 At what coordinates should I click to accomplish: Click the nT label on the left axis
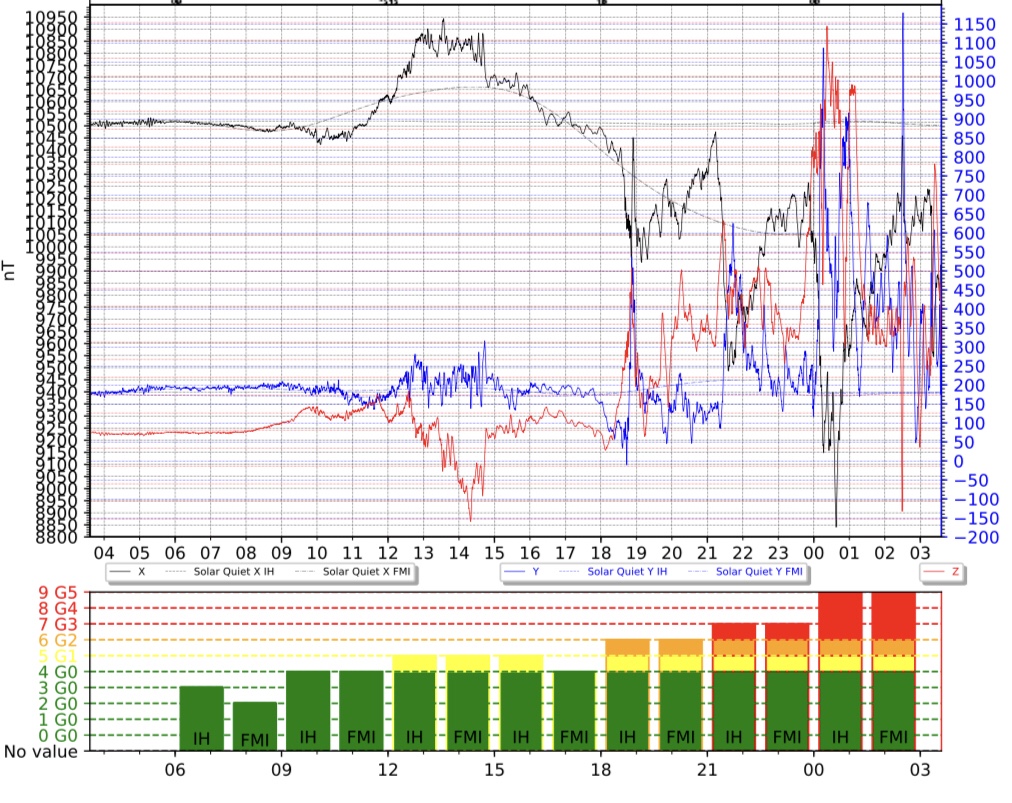[x=9, y=268]
